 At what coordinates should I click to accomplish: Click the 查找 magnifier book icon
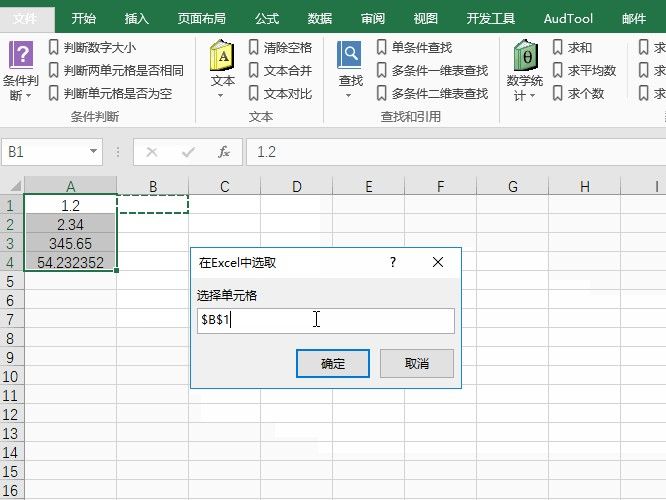coord(350,55)
